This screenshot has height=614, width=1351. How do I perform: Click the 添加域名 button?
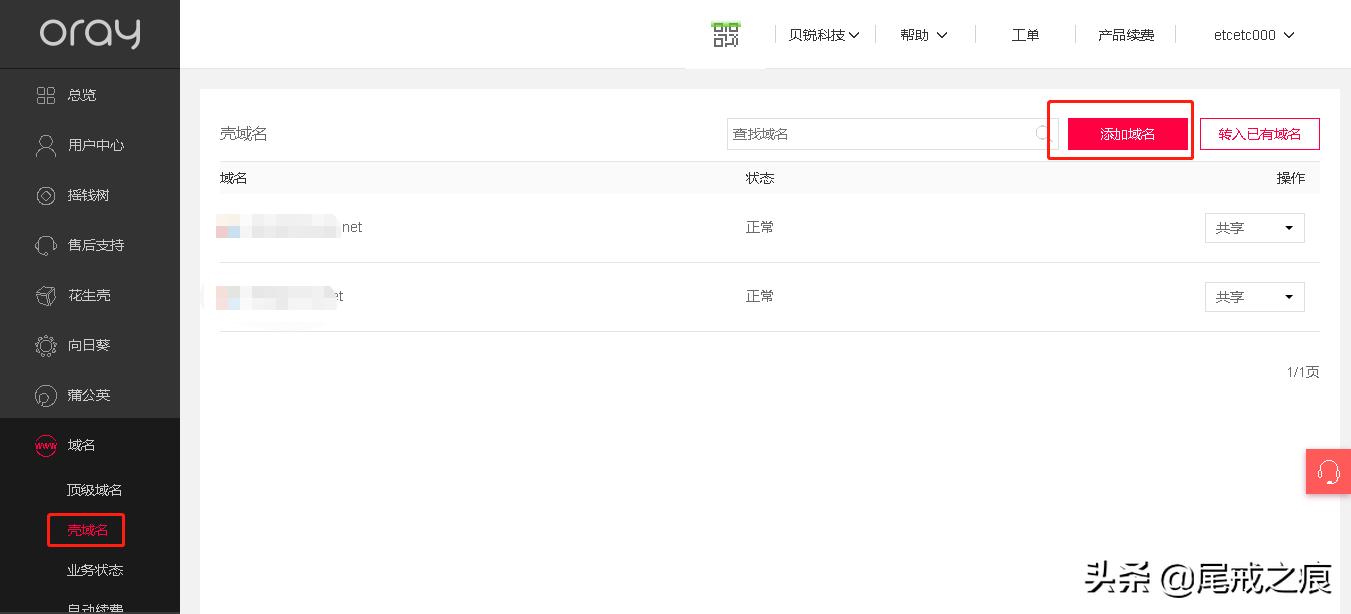[x=1127, y=134]
